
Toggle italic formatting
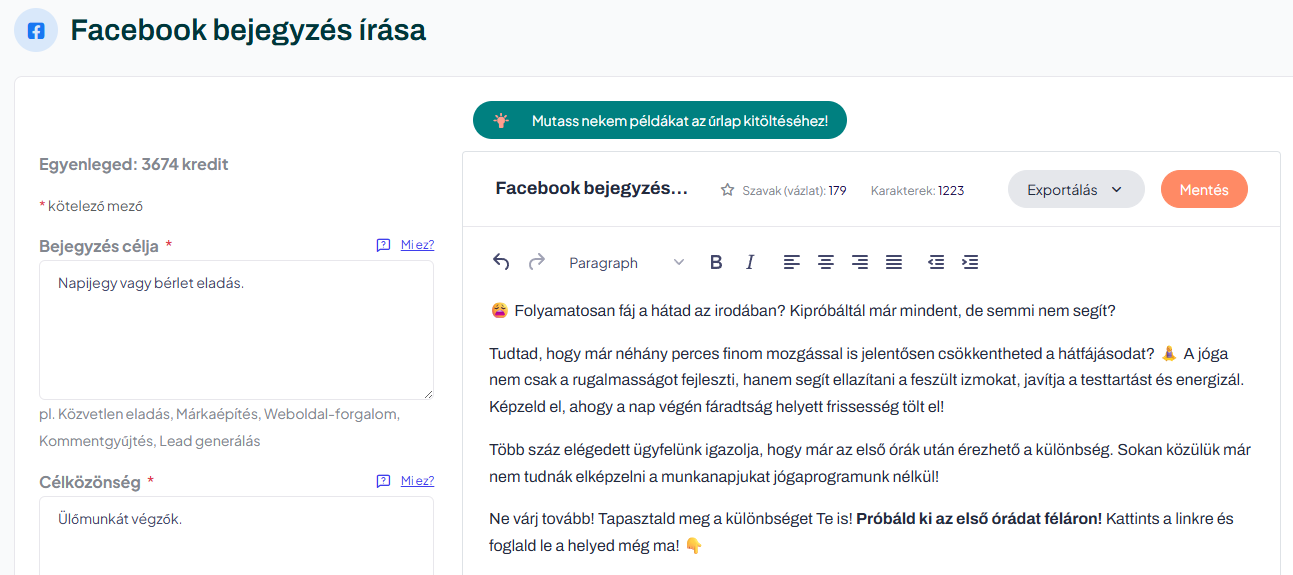[750, 262]
